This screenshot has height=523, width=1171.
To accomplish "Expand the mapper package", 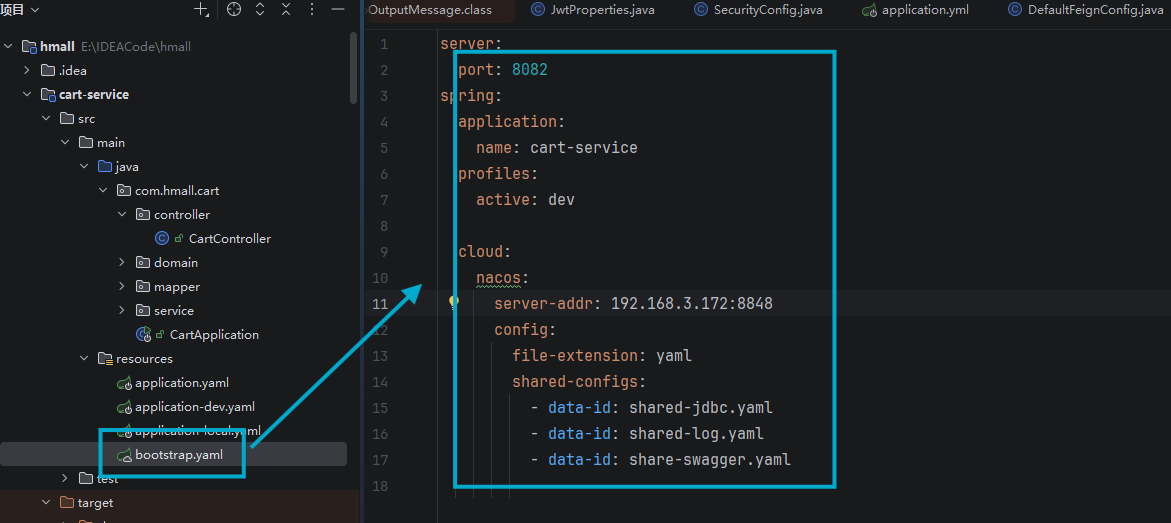I will pyautogui.click(x=122, y=286).
